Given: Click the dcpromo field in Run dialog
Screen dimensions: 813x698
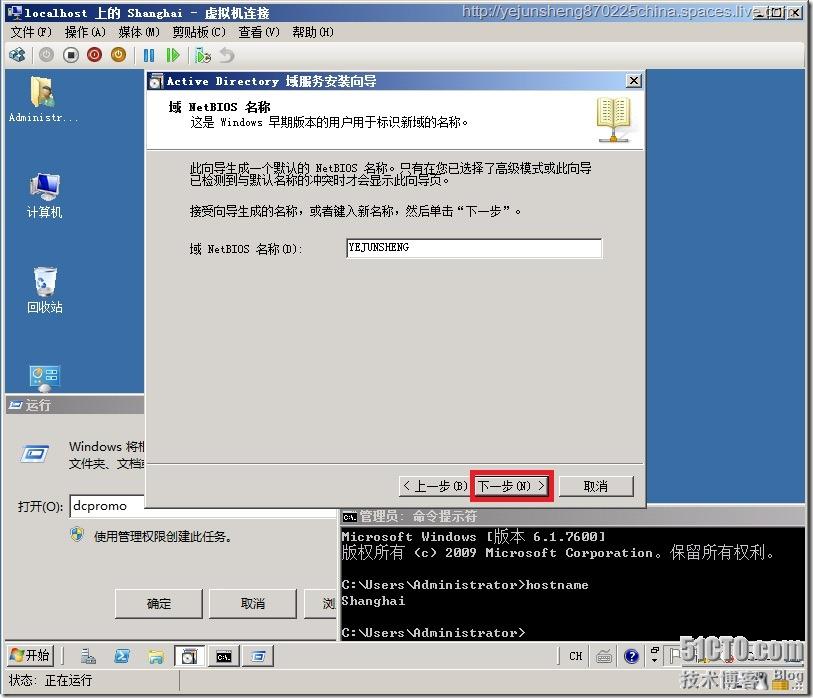Looking at the screenshot, I should tap(108, 506).
